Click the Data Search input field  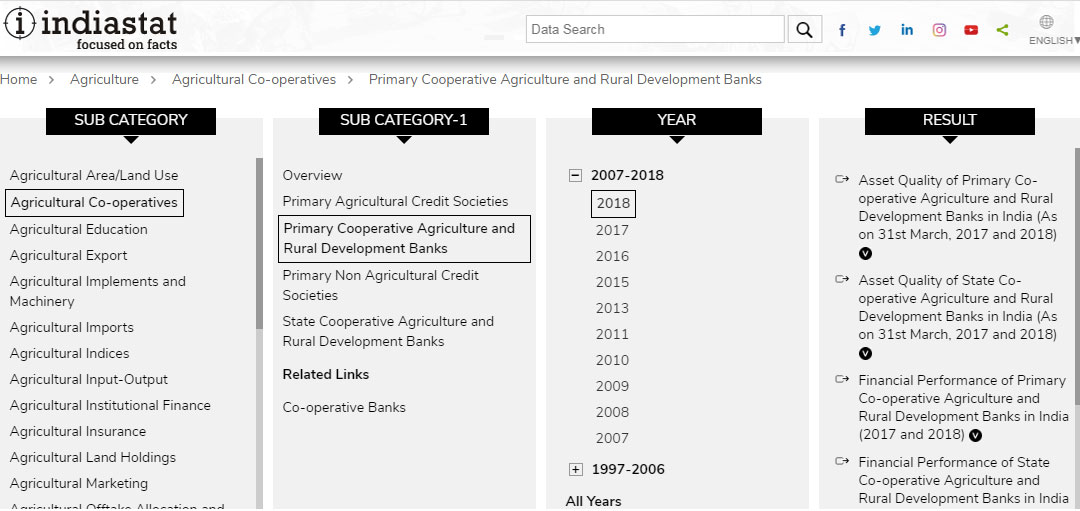click(655, 30)
